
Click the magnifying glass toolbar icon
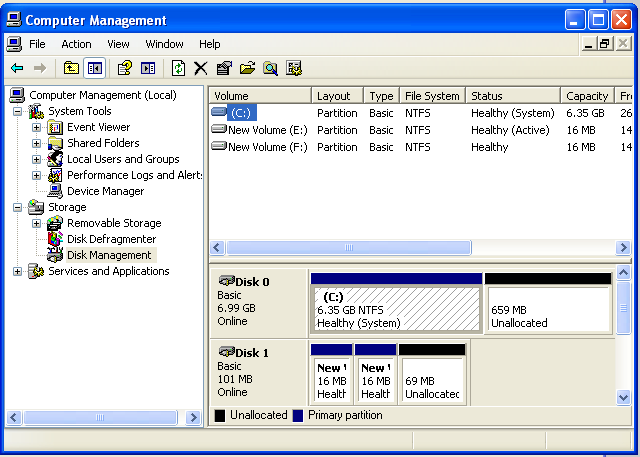click(x=270, y=68)
